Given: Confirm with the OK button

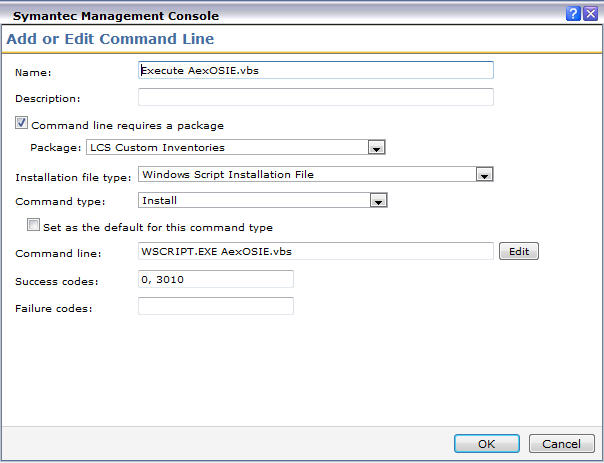Looking at the screenshot, I should click(487, 444).
